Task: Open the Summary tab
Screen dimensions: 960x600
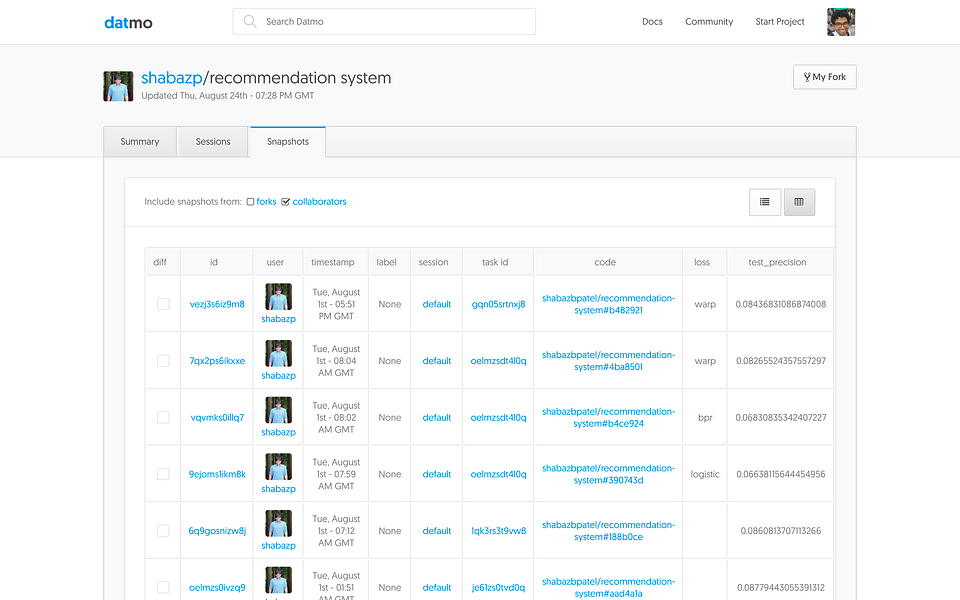Action: pyautogui.click(x=140, y=142)
